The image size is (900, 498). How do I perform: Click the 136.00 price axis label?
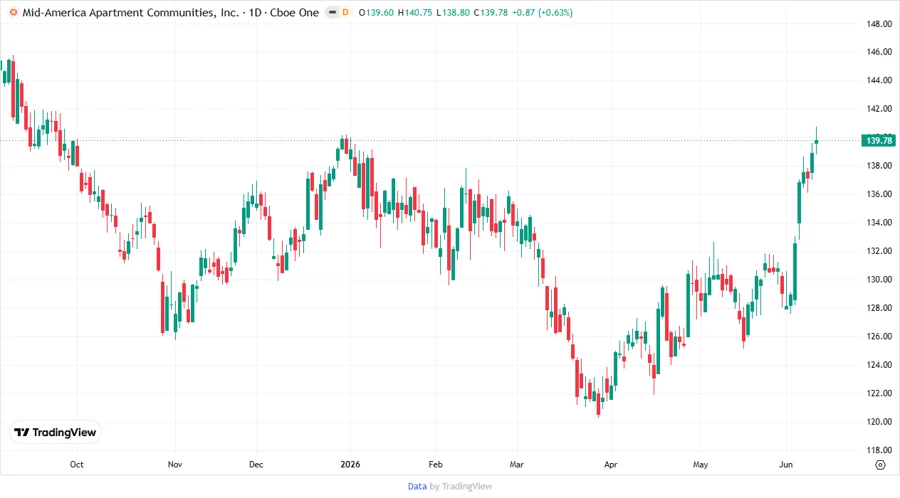(879, 194)
